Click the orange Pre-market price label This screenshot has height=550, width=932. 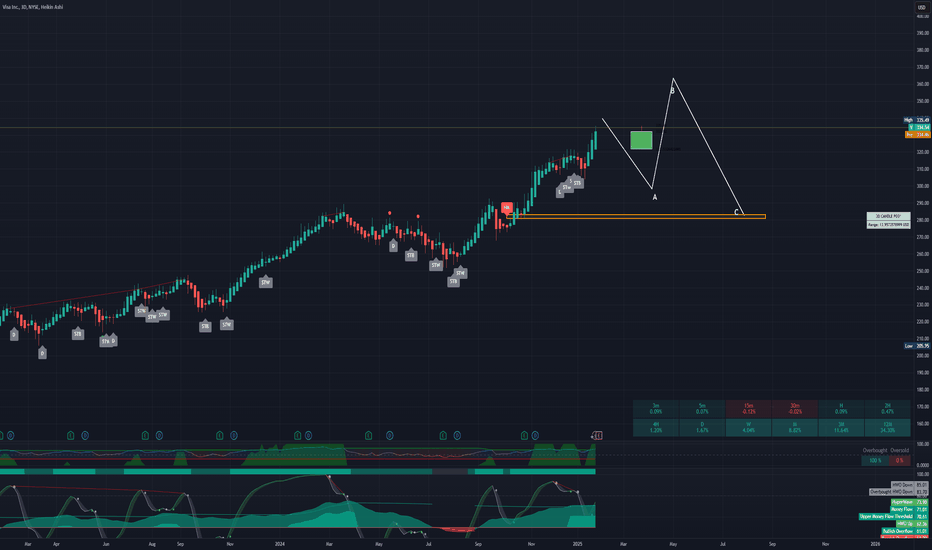pos(917,135)
